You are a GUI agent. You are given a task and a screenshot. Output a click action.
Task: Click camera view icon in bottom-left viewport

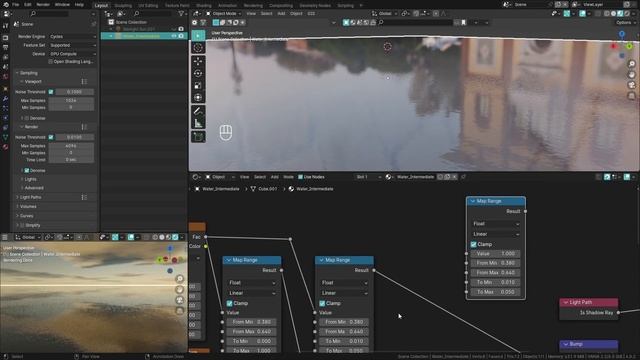[x=180, y=300]
